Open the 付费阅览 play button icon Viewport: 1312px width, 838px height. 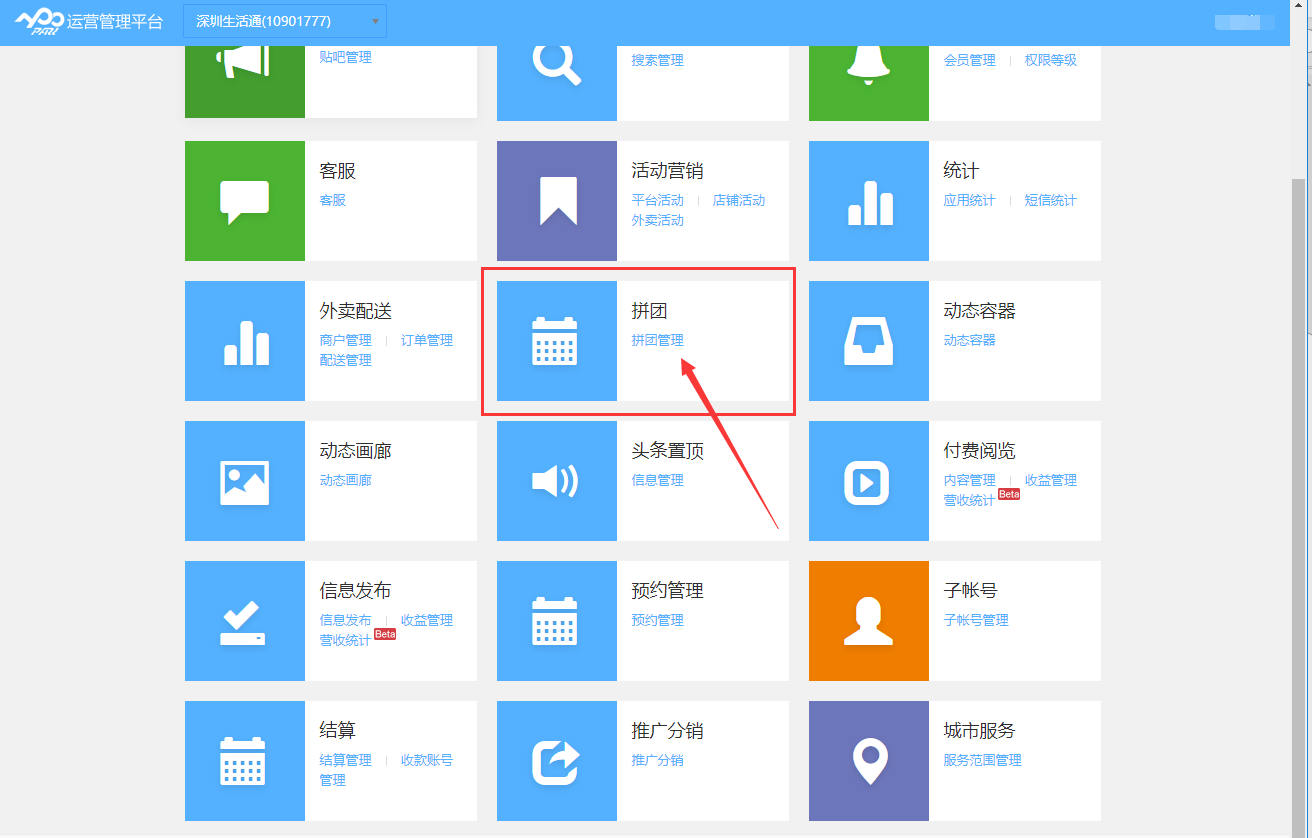pos(869,481)
